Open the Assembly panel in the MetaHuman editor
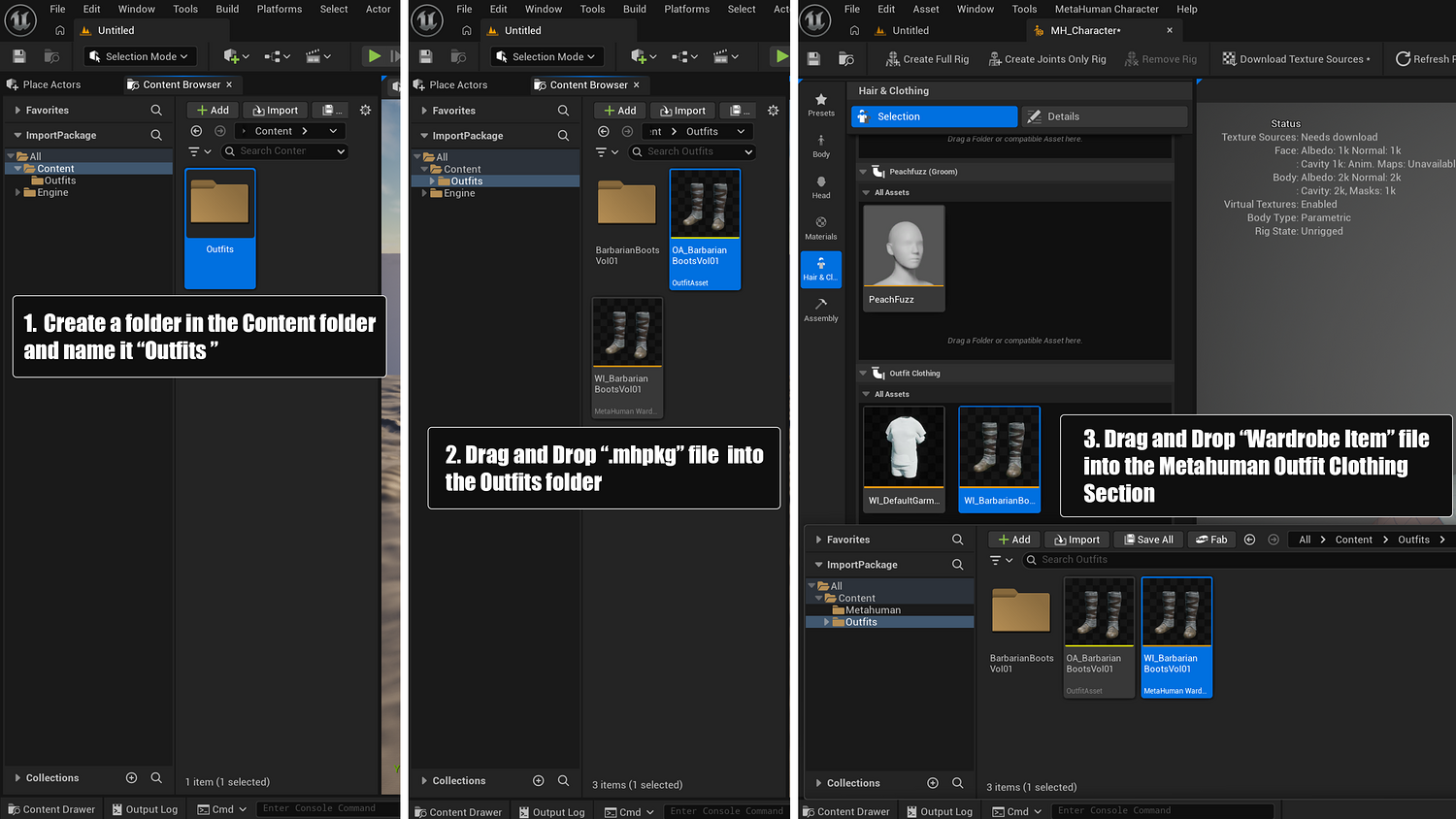Image resolution: width=1456 pixels, height=819 pixels. (x=821, y=310)
